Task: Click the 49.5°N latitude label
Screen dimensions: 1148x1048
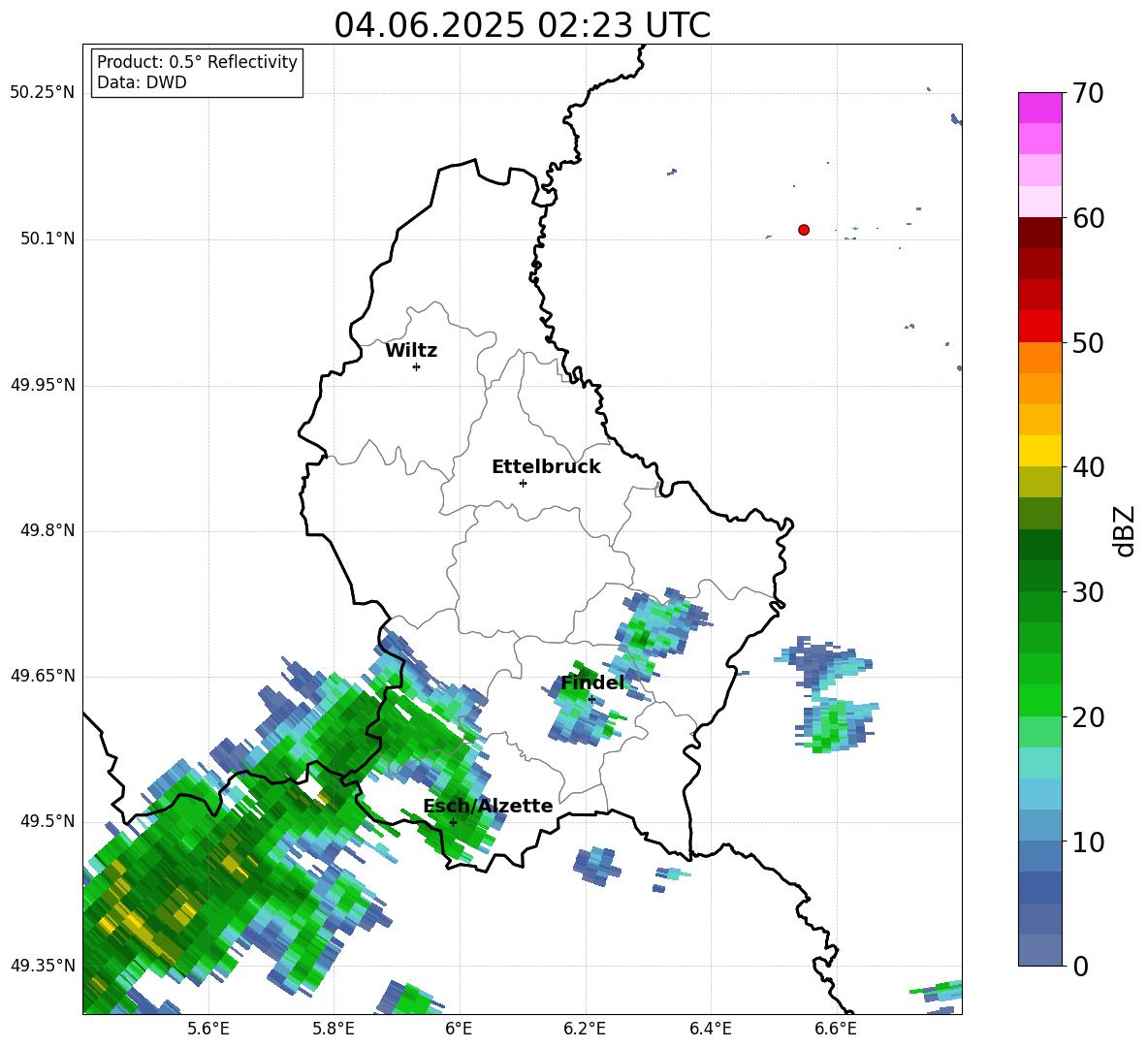Action: (x=47, y=820)
